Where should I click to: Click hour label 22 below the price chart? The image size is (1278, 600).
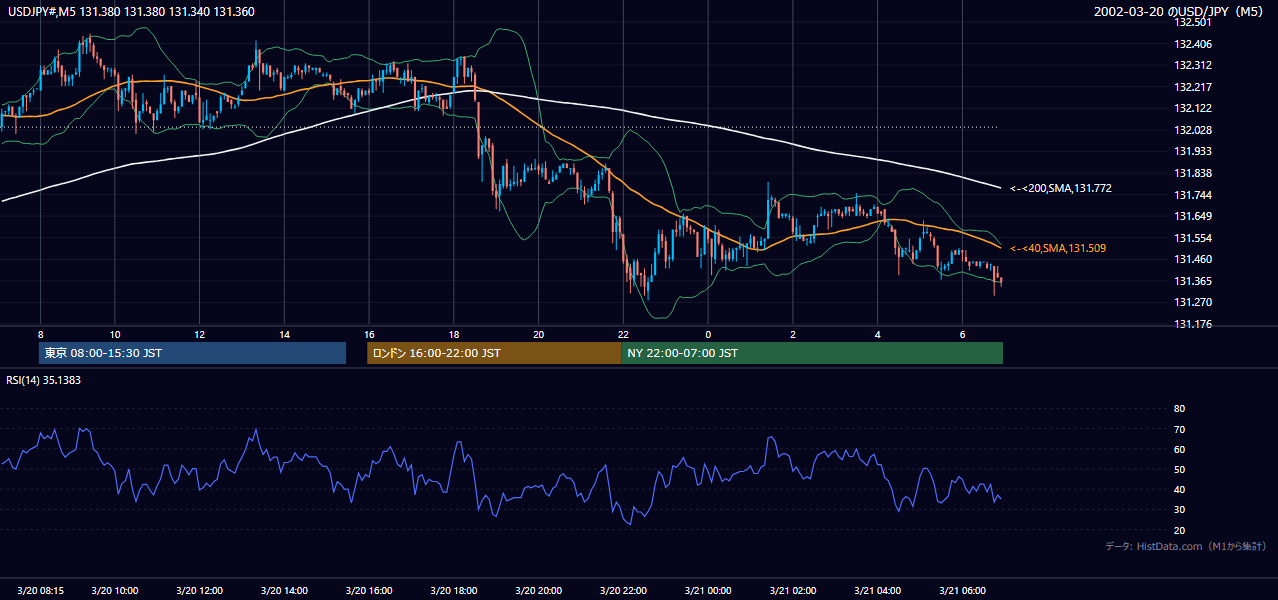point(623,334)
